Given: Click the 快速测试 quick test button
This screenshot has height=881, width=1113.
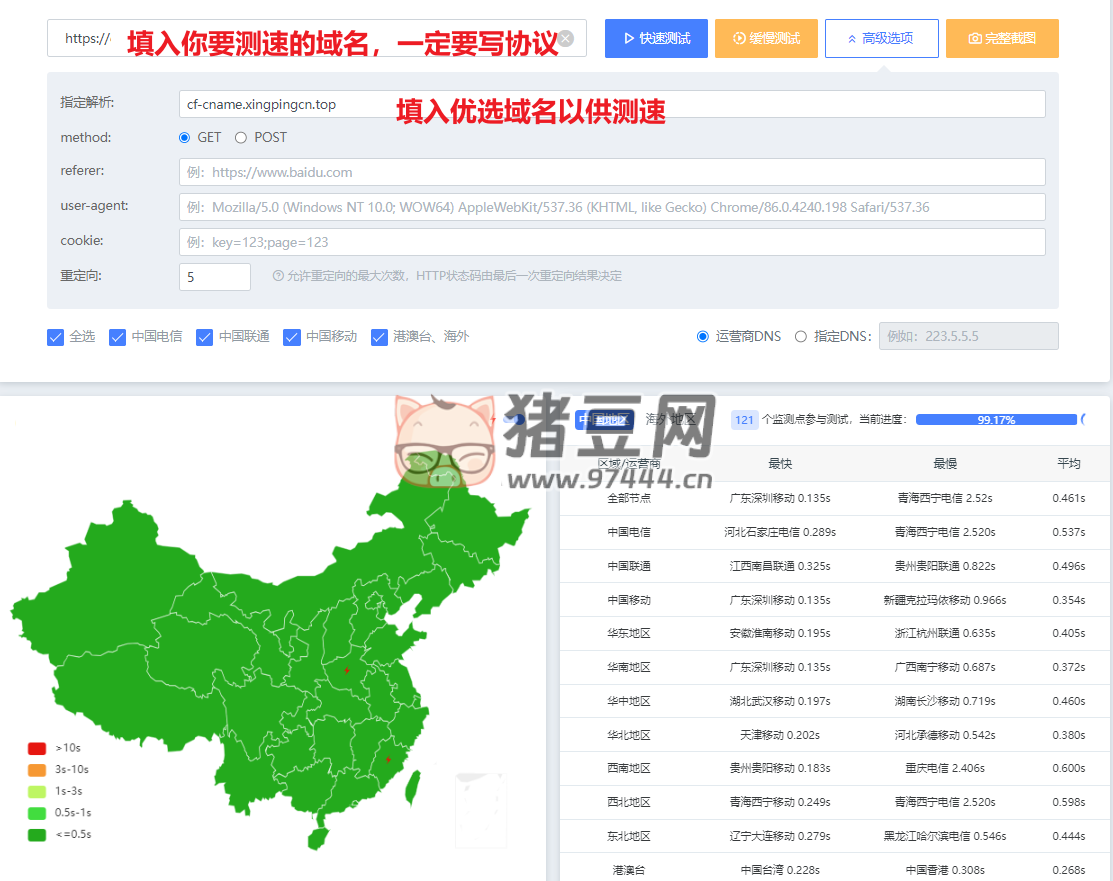Looking at the screenshot, I should tap(656, 39).
